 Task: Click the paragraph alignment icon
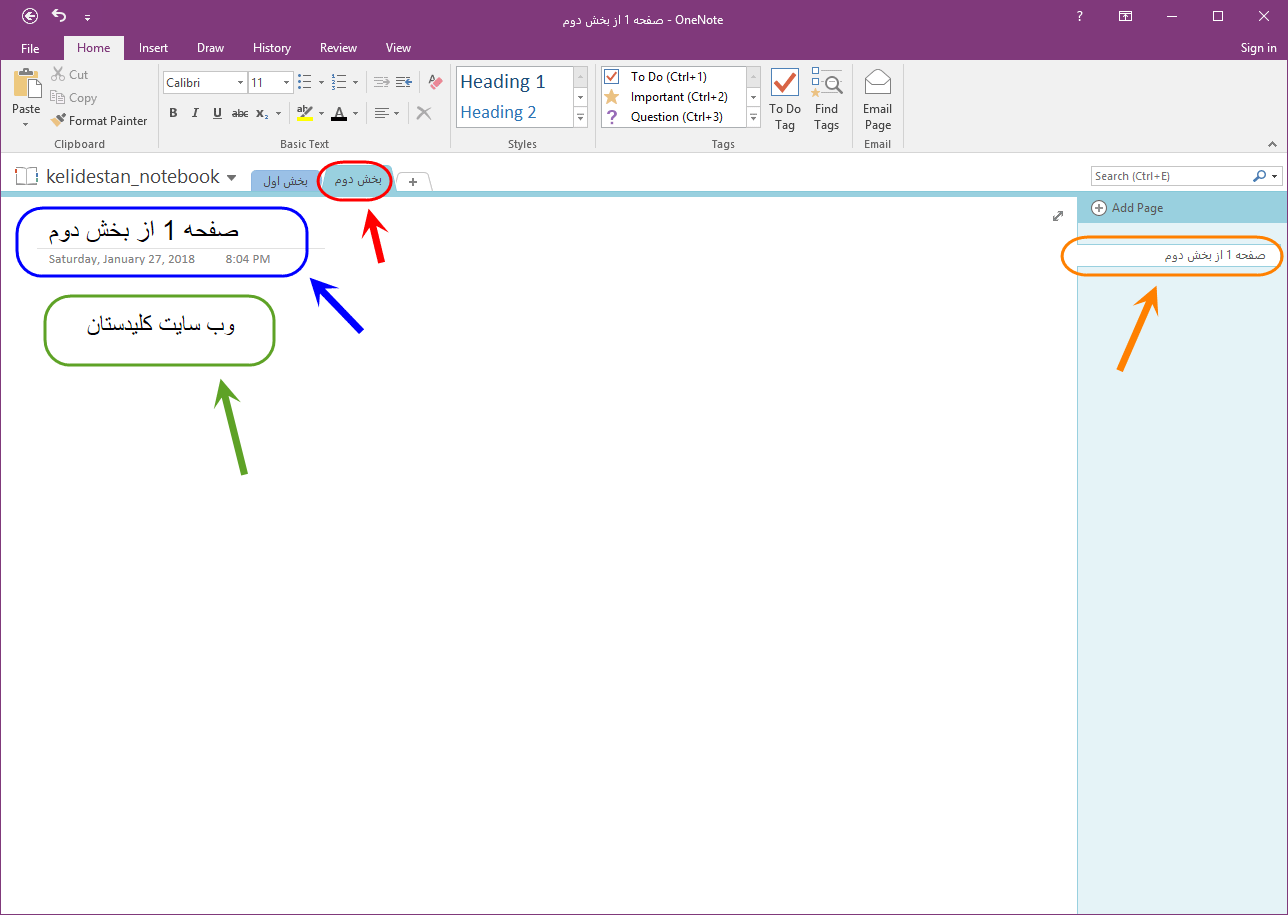pyautogui.click(x=381, y=113)
